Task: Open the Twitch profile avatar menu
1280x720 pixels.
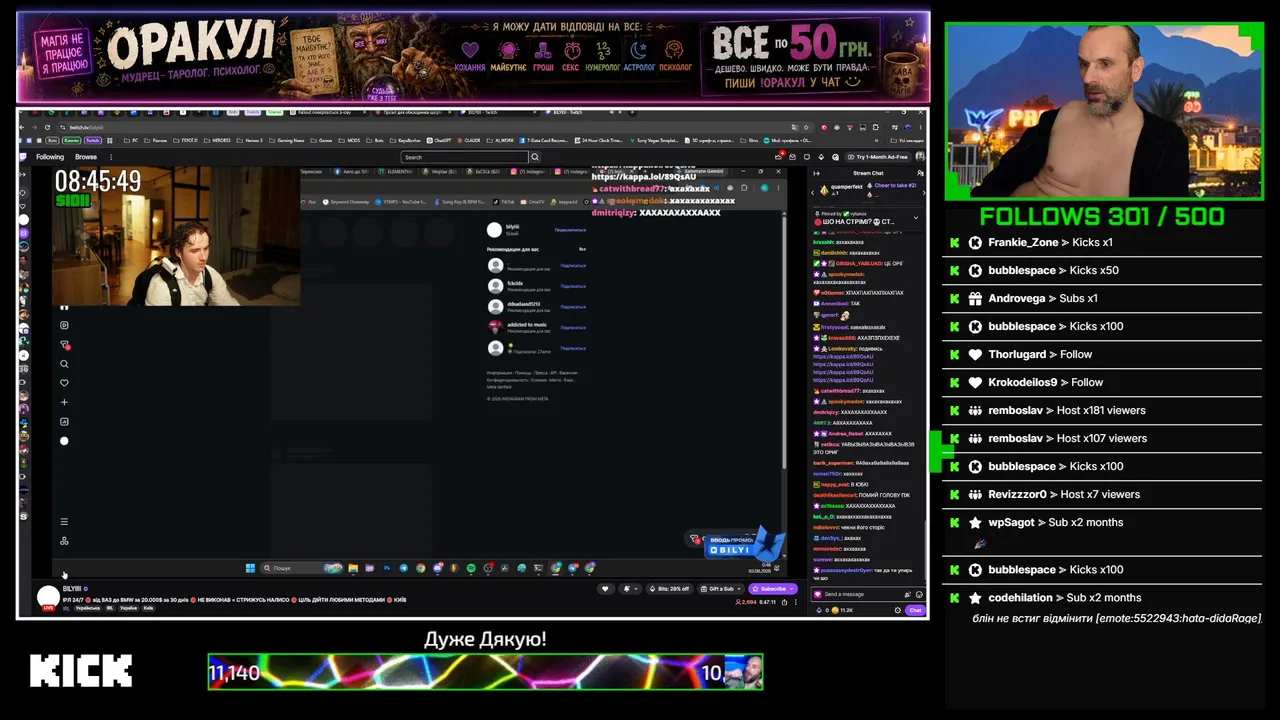Action: (919, 157)
